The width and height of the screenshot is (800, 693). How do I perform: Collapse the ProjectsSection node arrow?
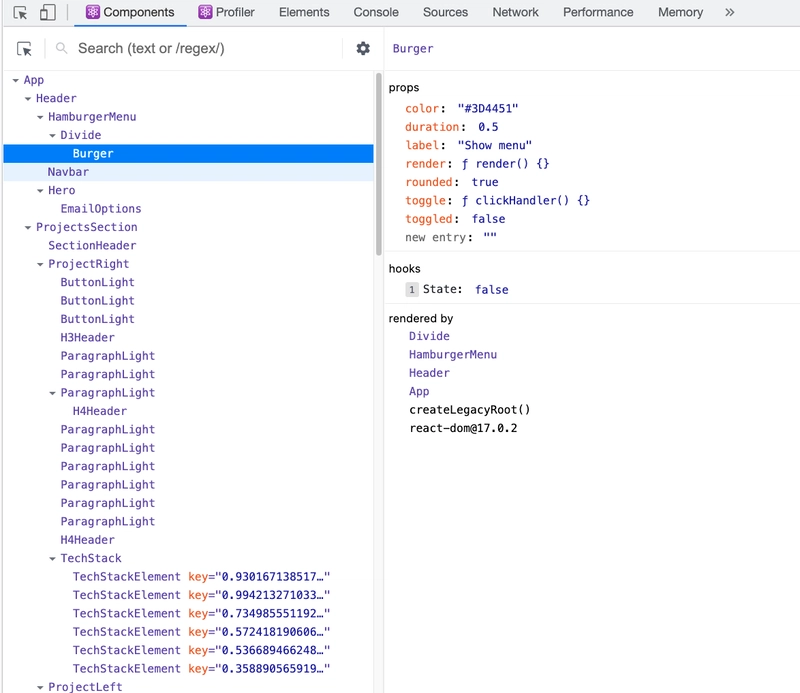coord(28,227)
